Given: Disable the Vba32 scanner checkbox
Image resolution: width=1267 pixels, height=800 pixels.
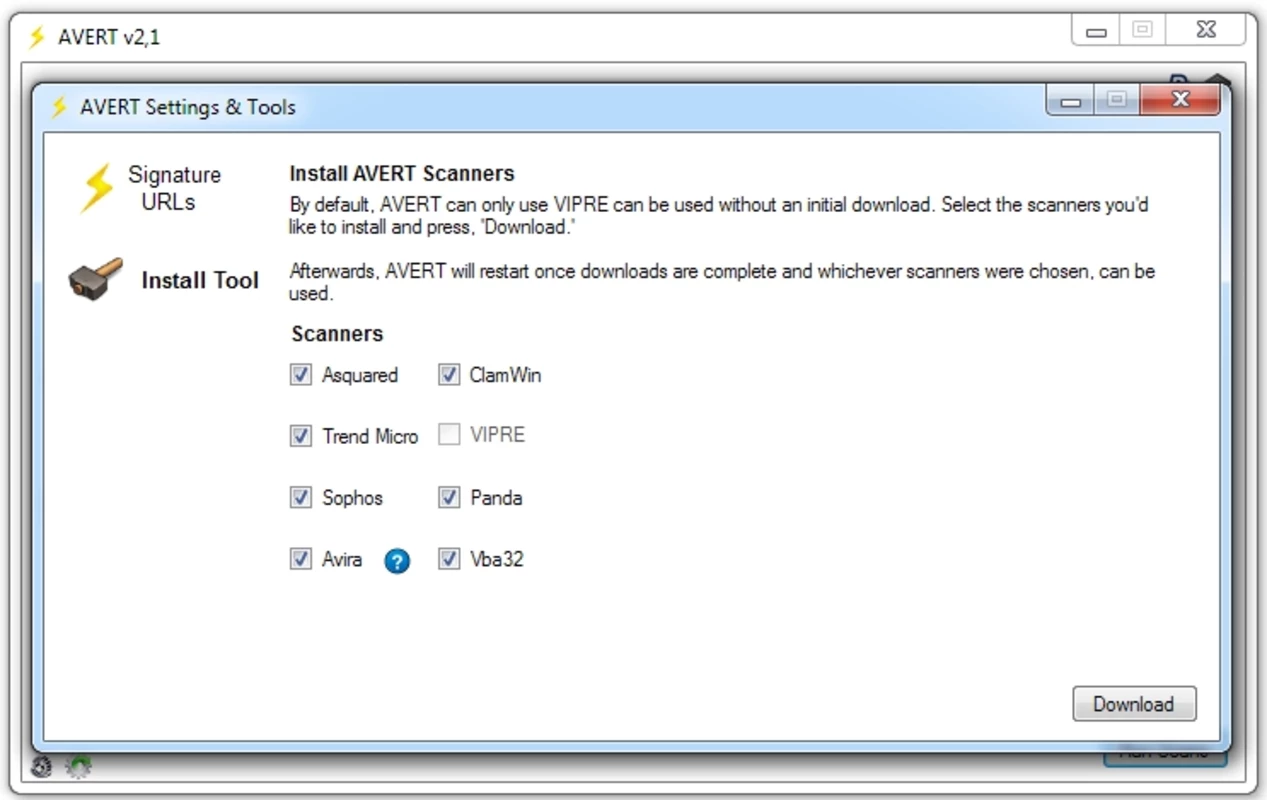Looking at the screenshot, I should pyautogui.click(x=449, y=559).
